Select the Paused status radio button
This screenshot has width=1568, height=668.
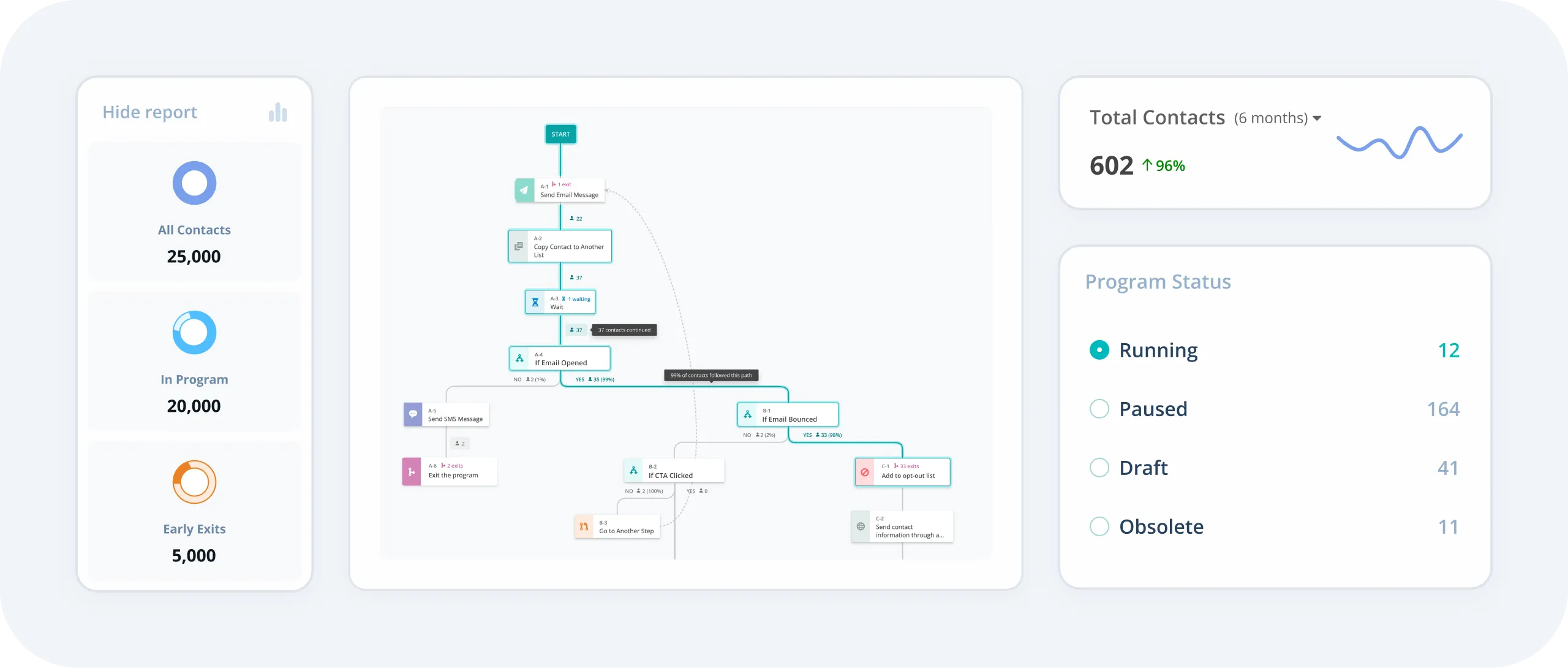pyautogui.click(x=1099, y=409)
